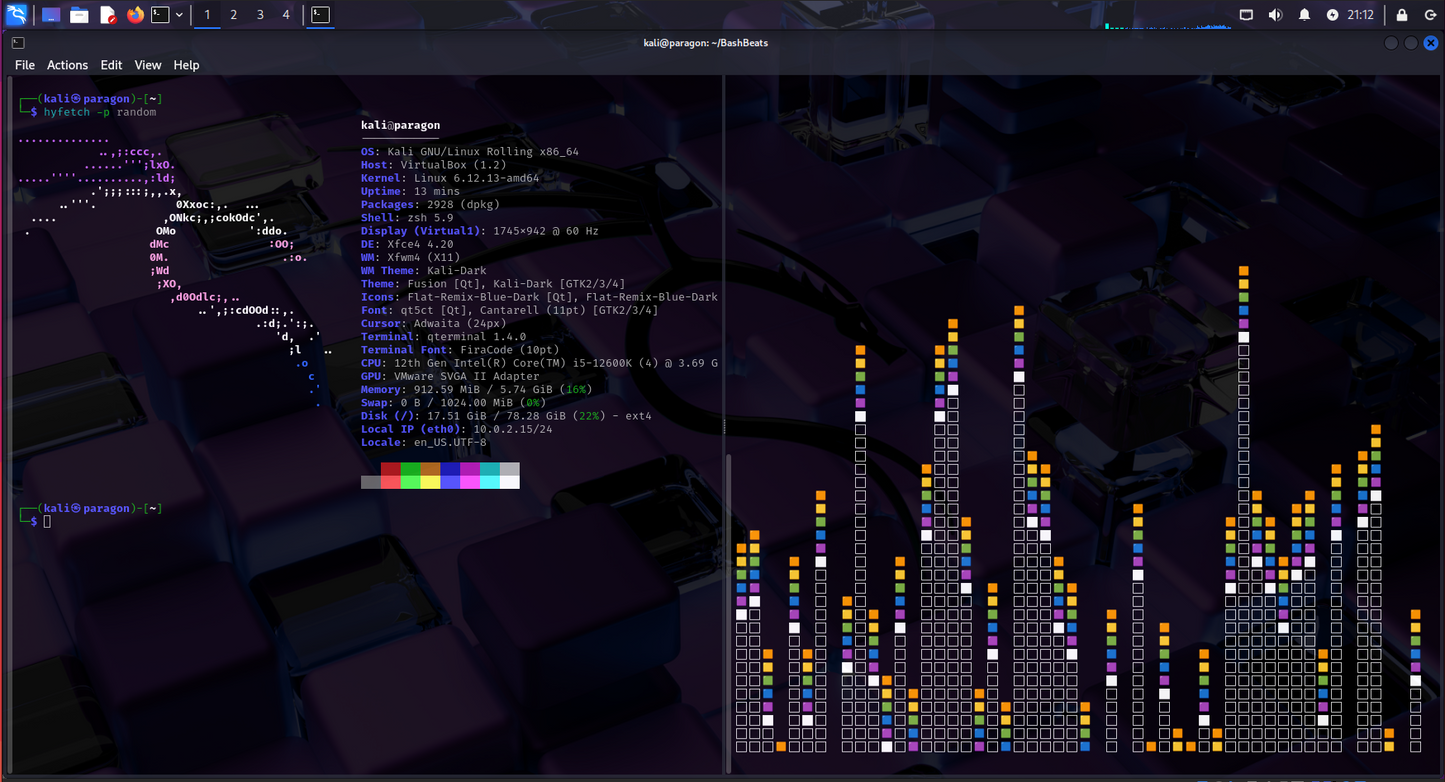
Task: Click the "Disk (/): 17.51 GiB" line
Action: click(506, 416)
